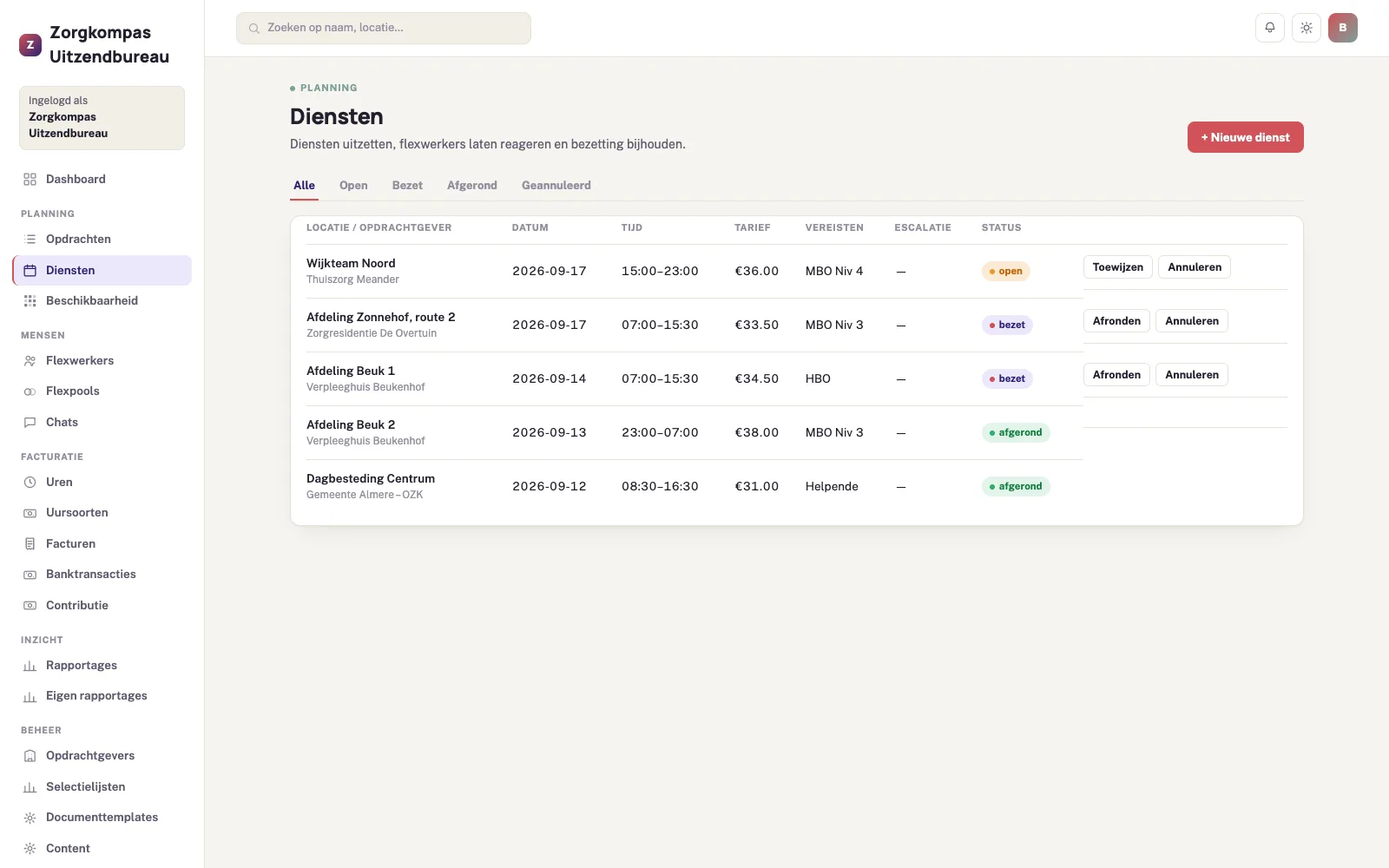The width and height of the screenshot is (1389, 868).
Task: Open the Uren clock icon
Action: pyautogui.click(x=30, y=482)
